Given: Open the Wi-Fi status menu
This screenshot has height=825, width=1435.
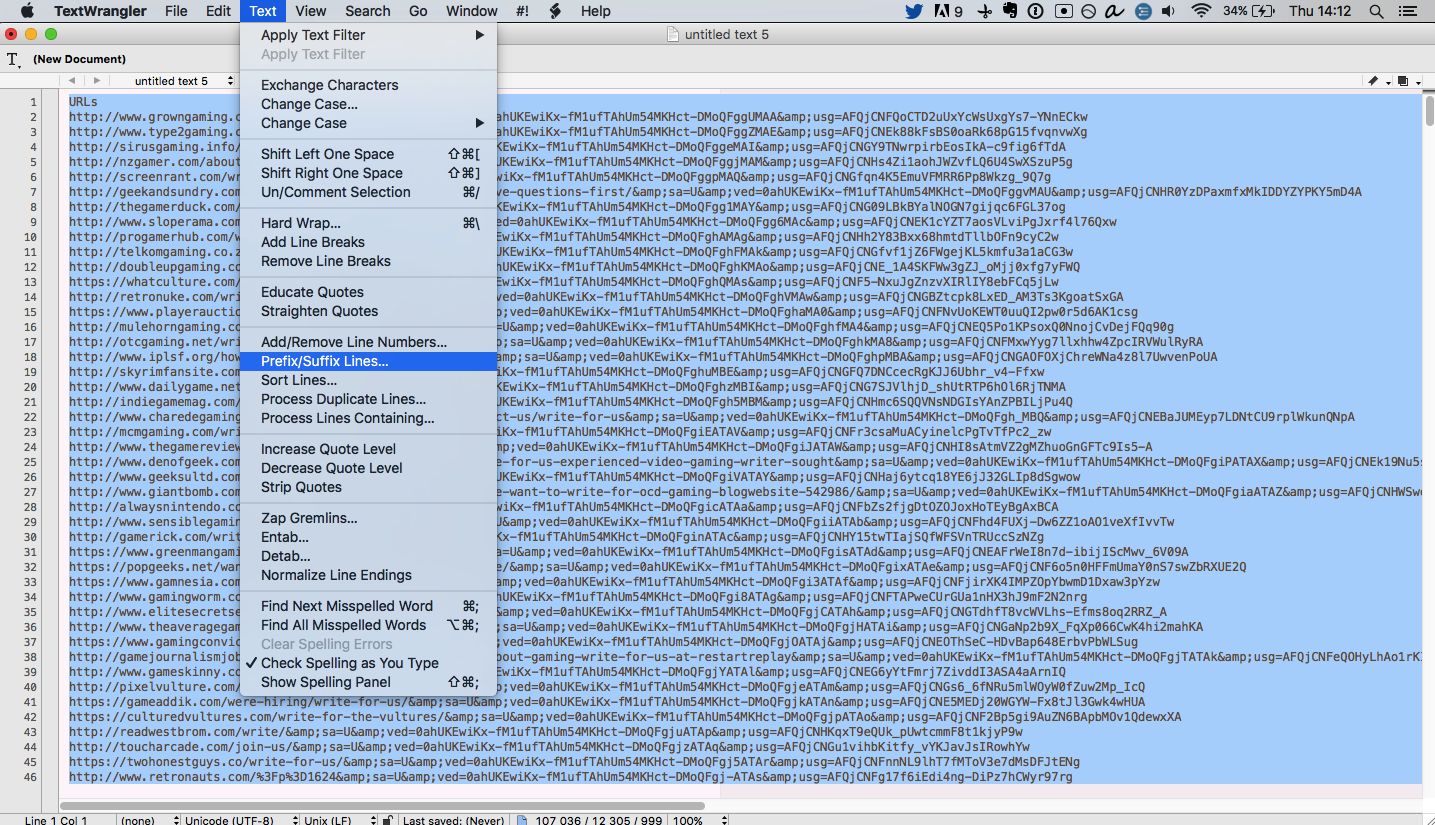Looking at the screenshot, I should pos(1202,11).
